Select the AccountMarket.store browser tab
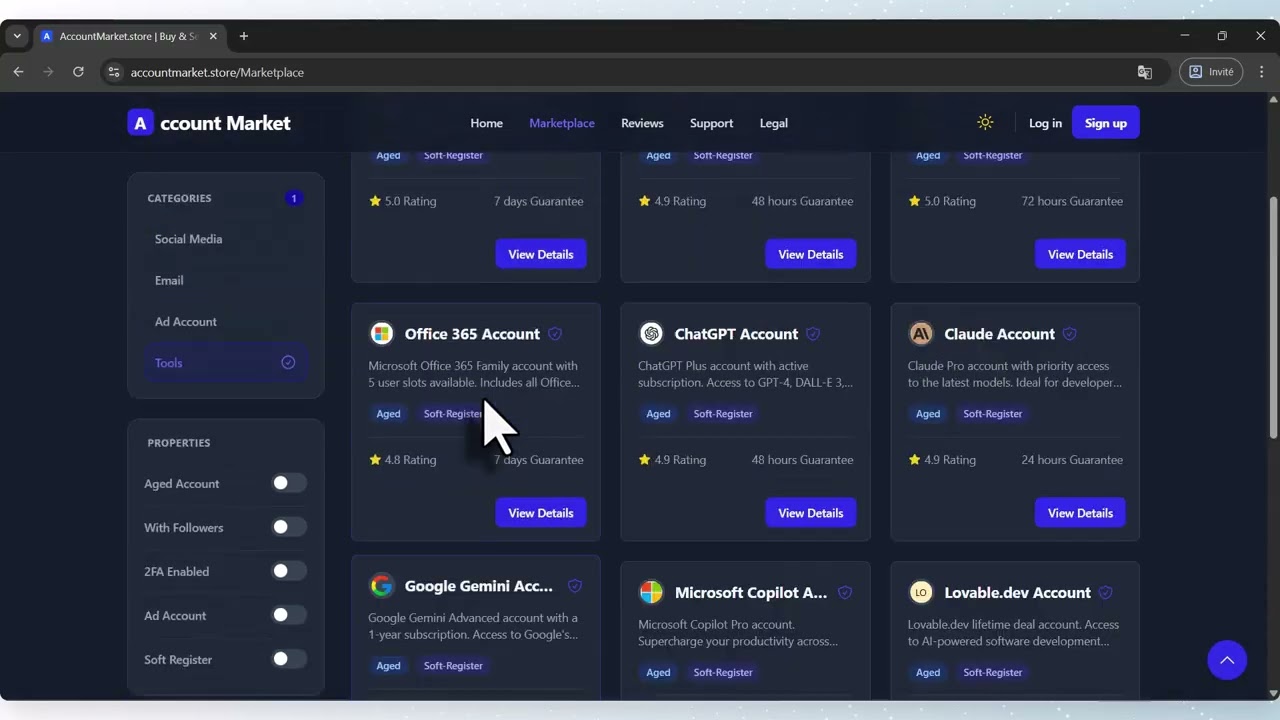This screenshot has height=720, width=1280. [x=129, y=36]
